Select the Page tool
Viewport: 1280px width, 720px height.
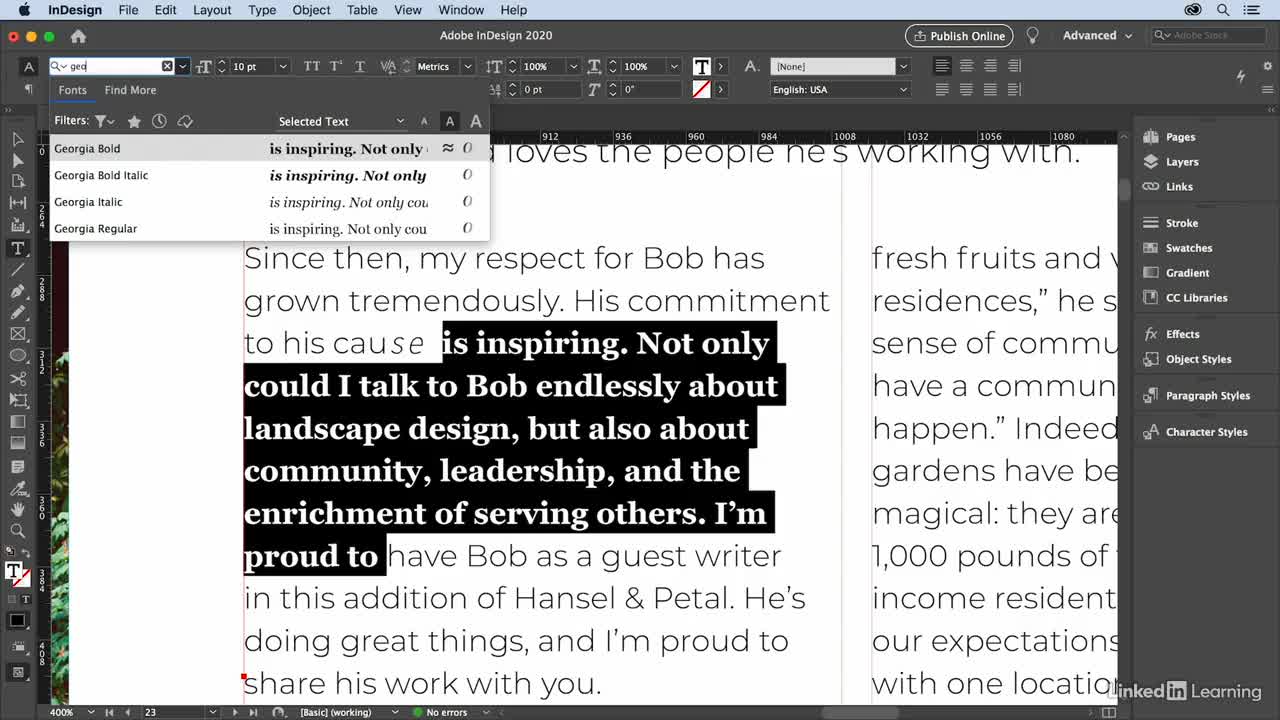17,182
